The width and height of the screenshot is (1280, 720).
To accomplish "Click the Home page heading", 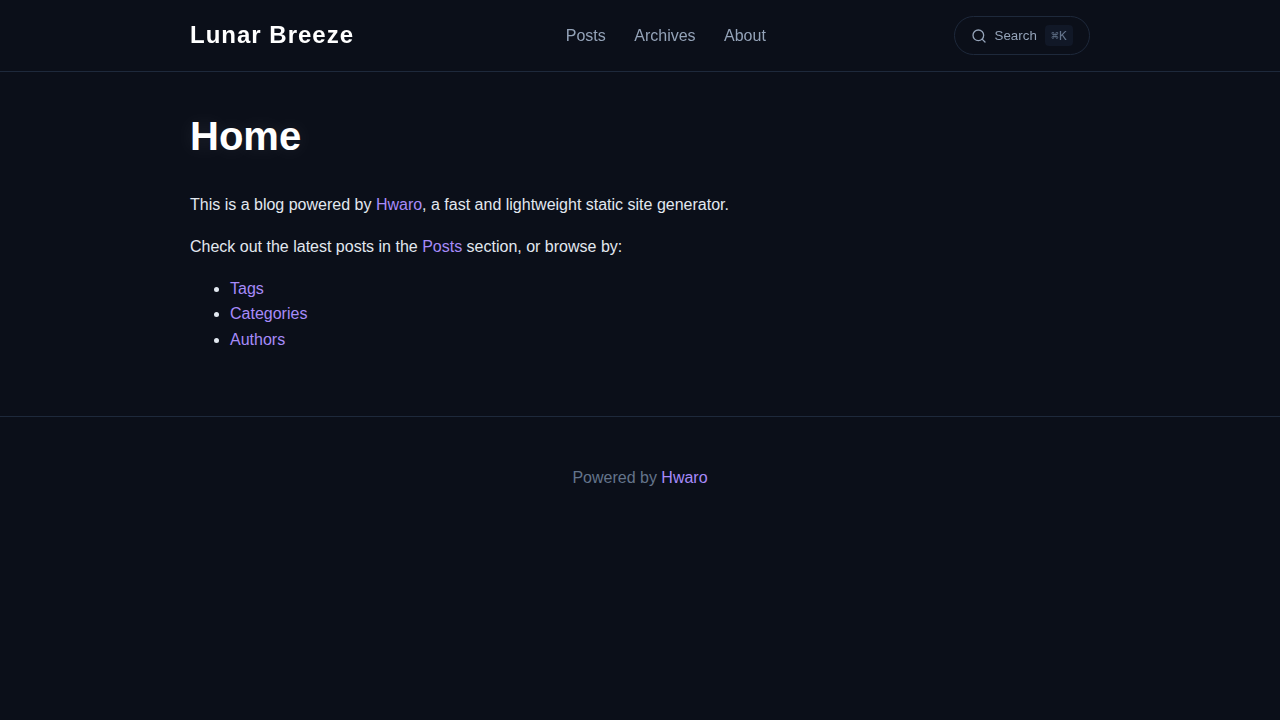I will pyautogui.click(x=245, y=136).
